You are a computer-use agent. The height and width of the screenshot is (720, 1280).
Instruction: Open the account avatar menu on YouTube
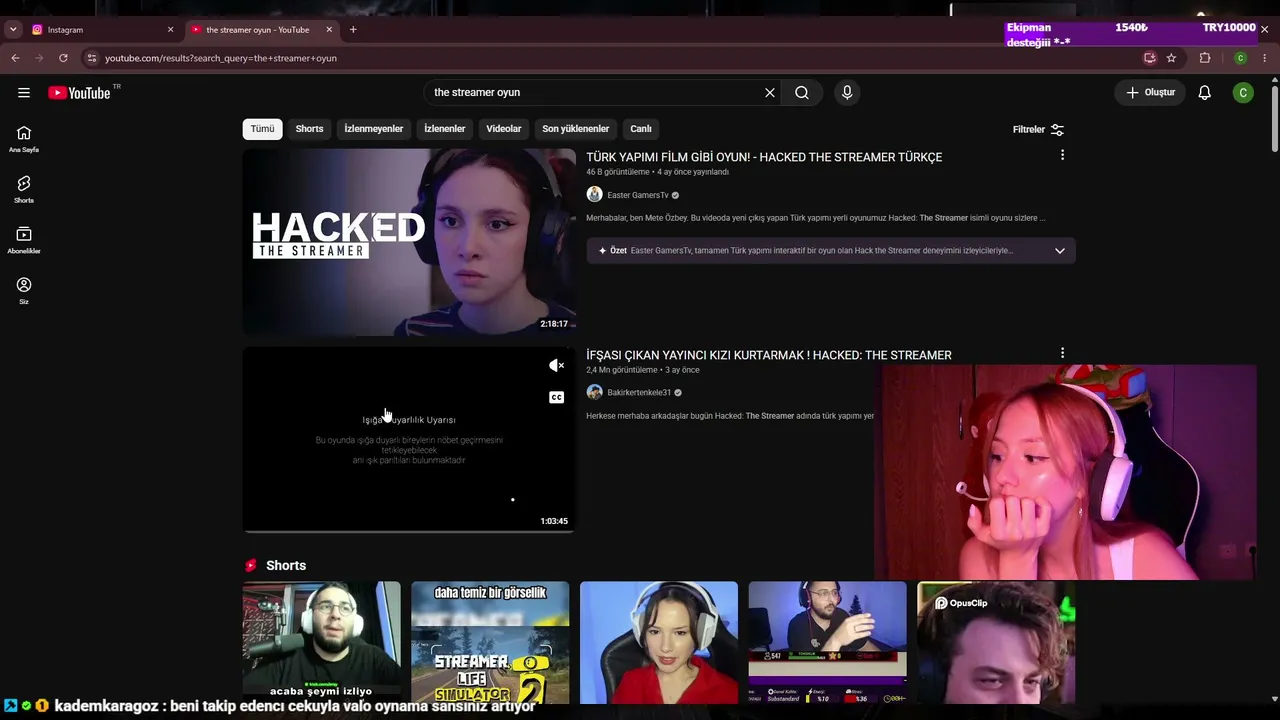[x=1243, y=93]
